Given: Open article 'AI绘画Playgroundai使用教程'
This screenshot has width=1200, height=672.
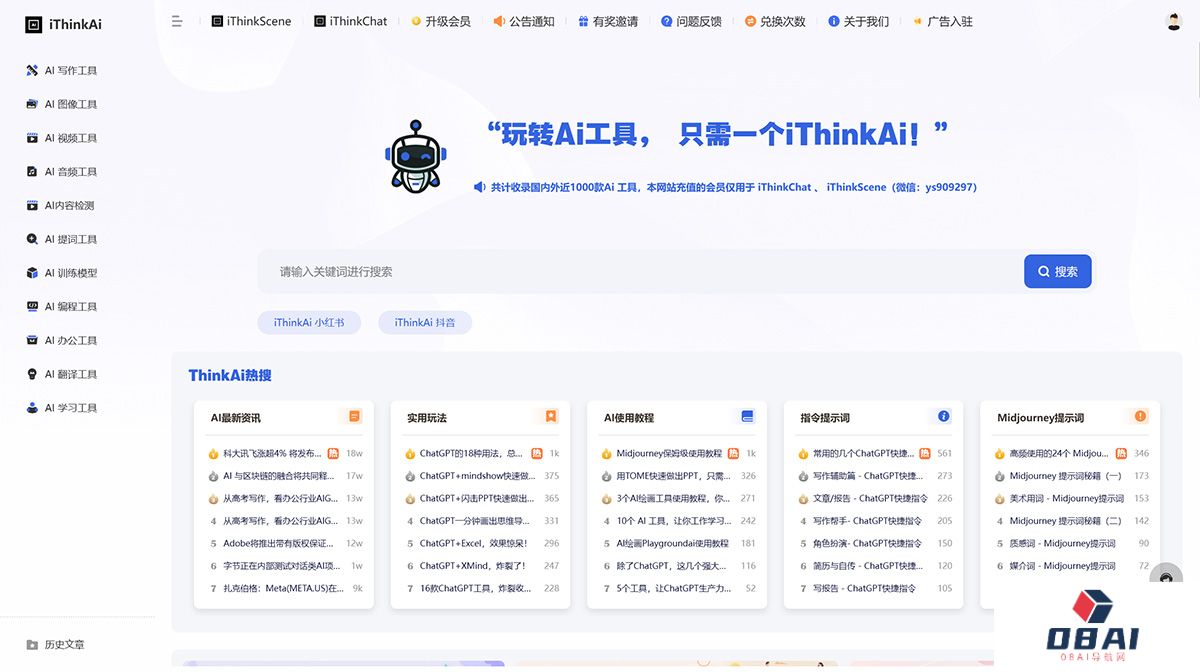Looking at the screenshot, I should tap(673, 544).
